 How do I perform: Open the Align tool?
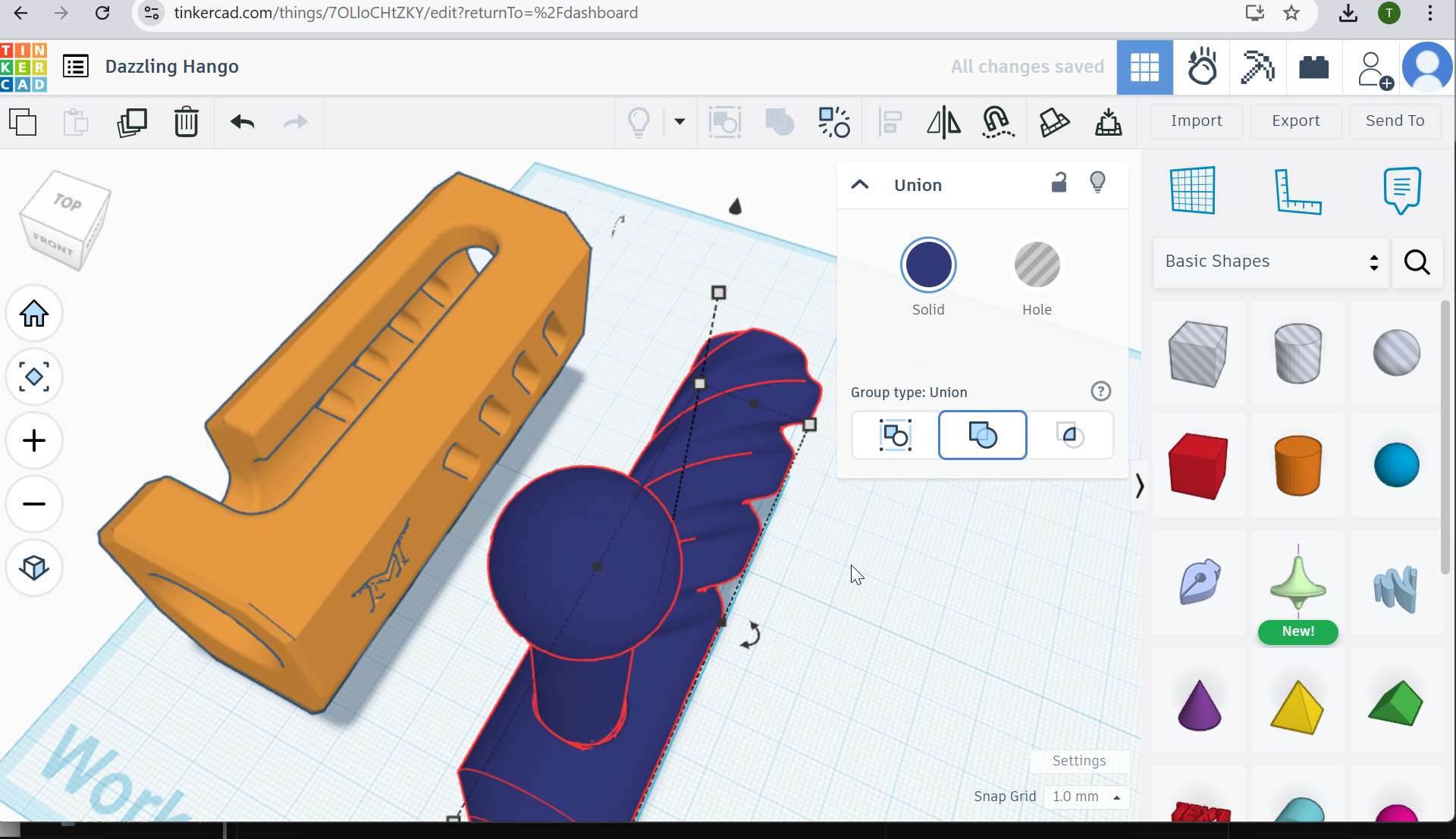click(890, 122)
